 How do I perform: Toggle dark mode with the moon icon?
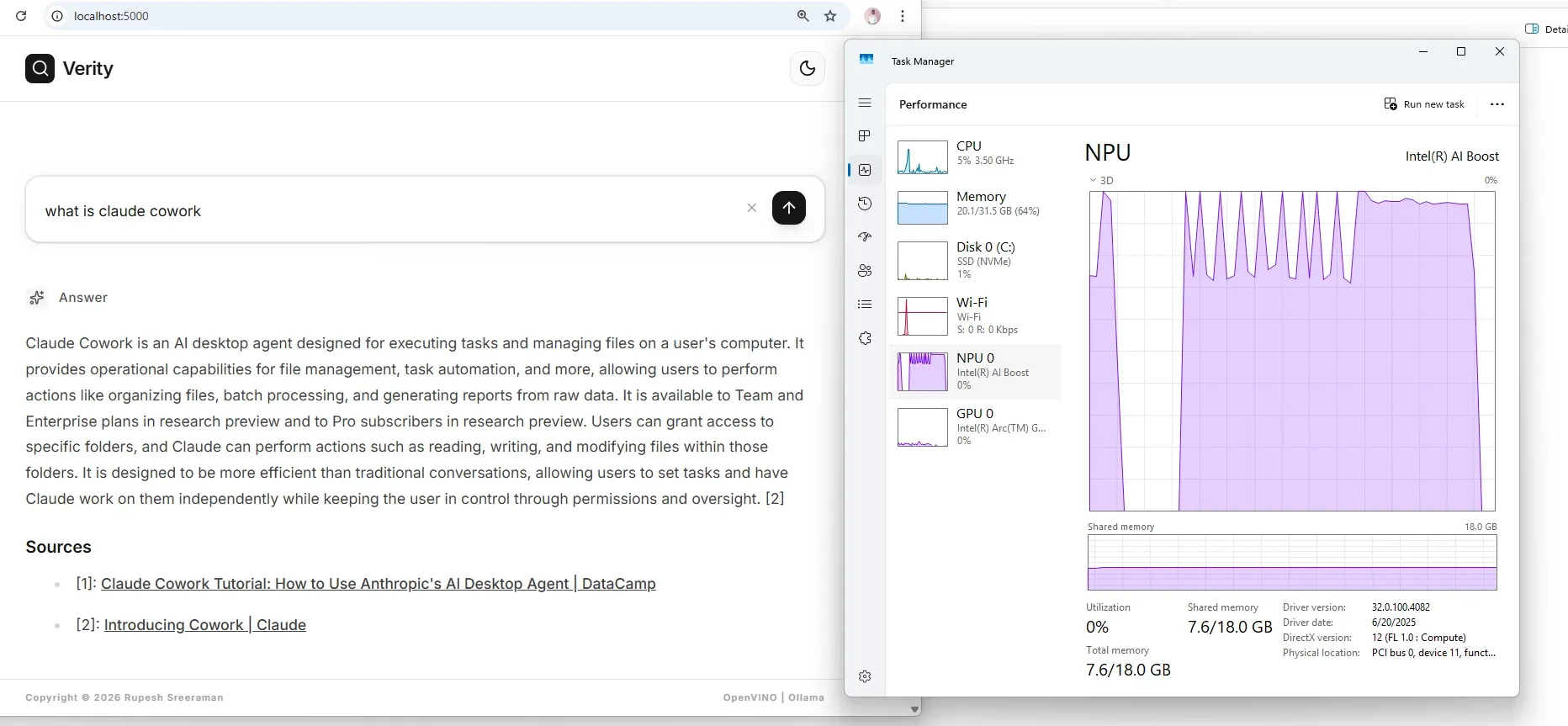tap(808, 69)
